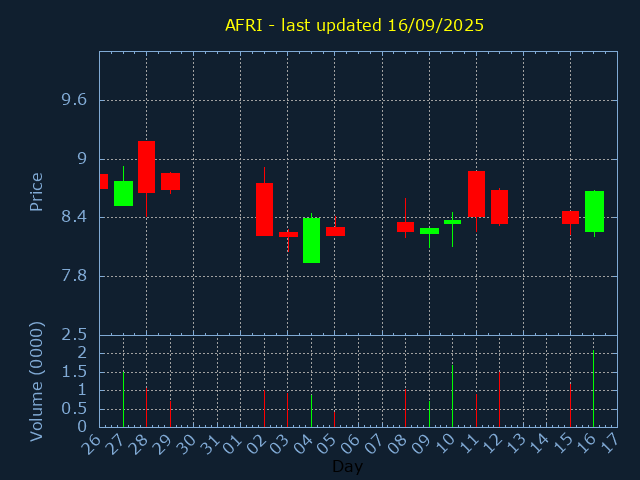This screenshot has width=640, height=480.
Task: Click the 'Day' axis label
Action: (x=347, y=466)
